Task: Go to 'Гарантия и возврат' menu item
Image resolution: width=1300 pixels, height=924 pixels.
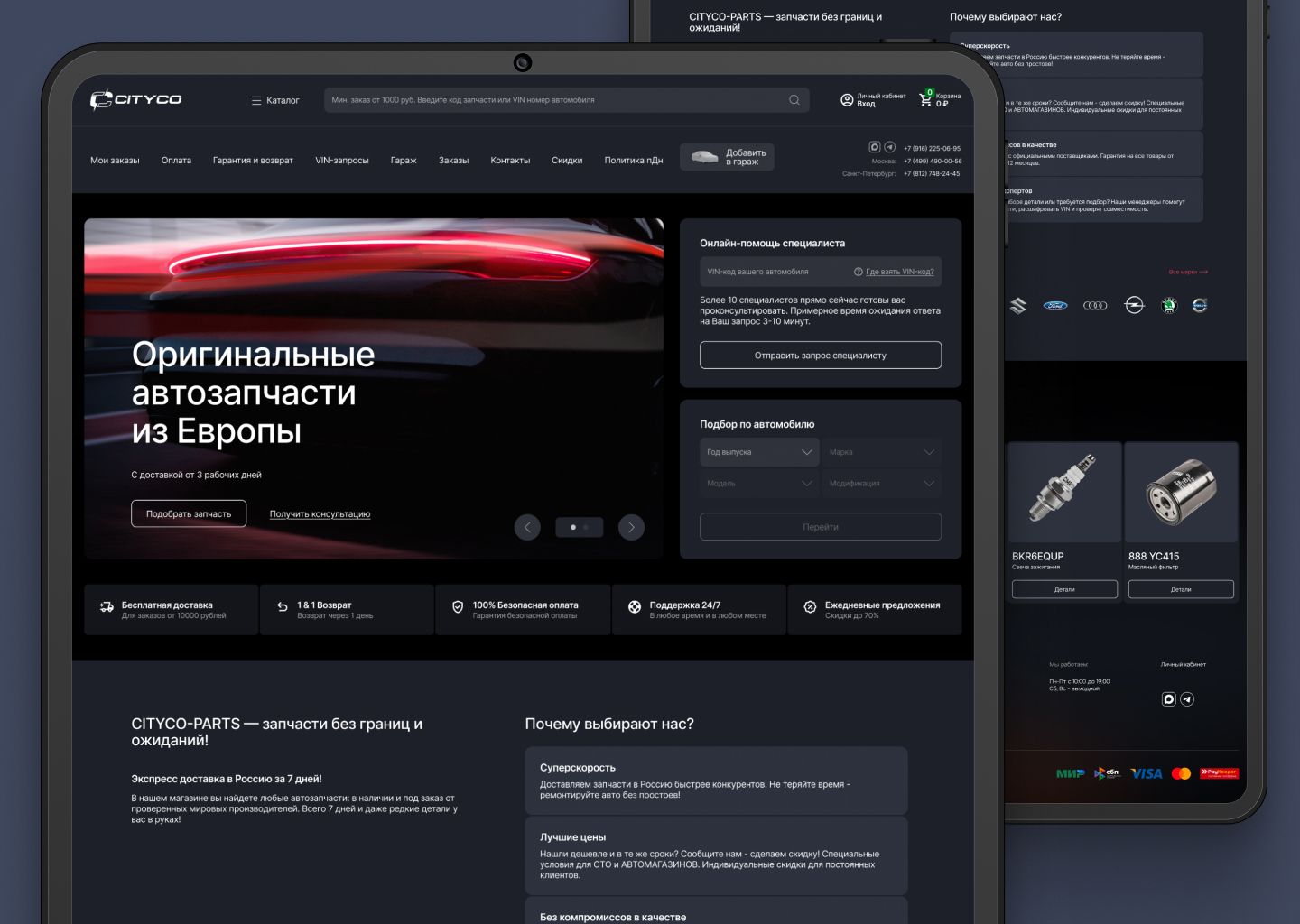Action: [253, 161]
